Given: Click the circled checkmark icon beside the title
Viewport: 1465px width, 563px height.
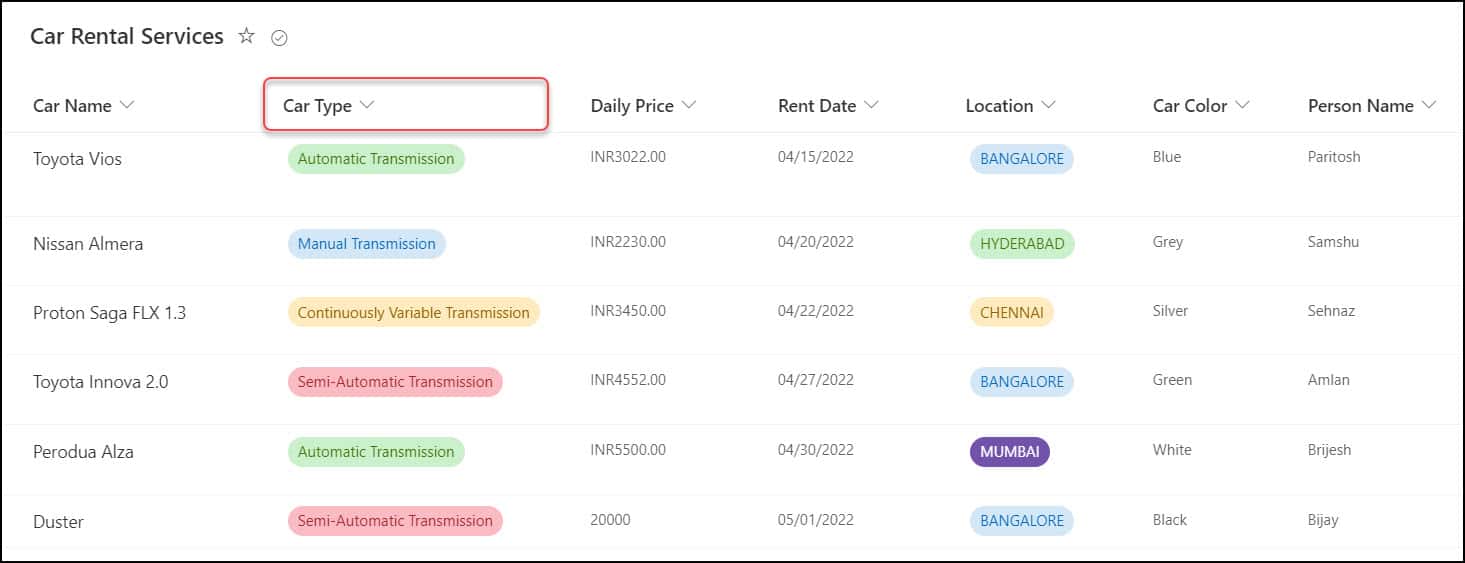Looking at the screenshot, I should [x=279, y=38].
